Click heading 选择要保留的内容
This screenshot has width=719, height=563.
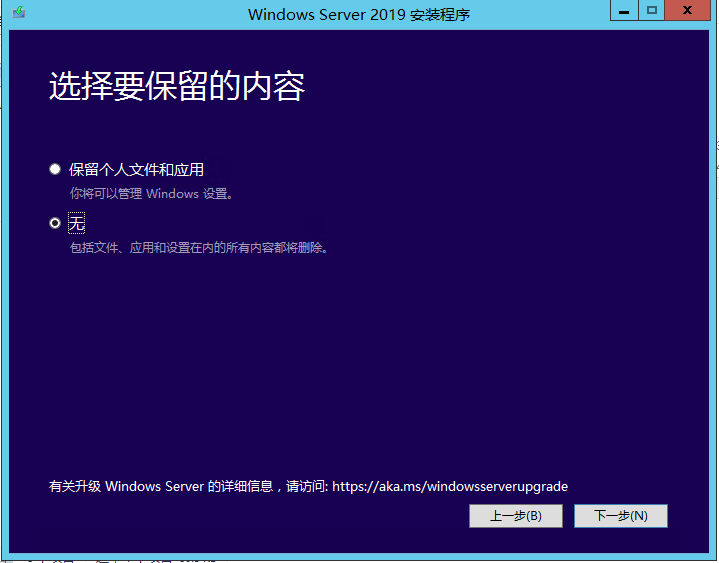177,86
